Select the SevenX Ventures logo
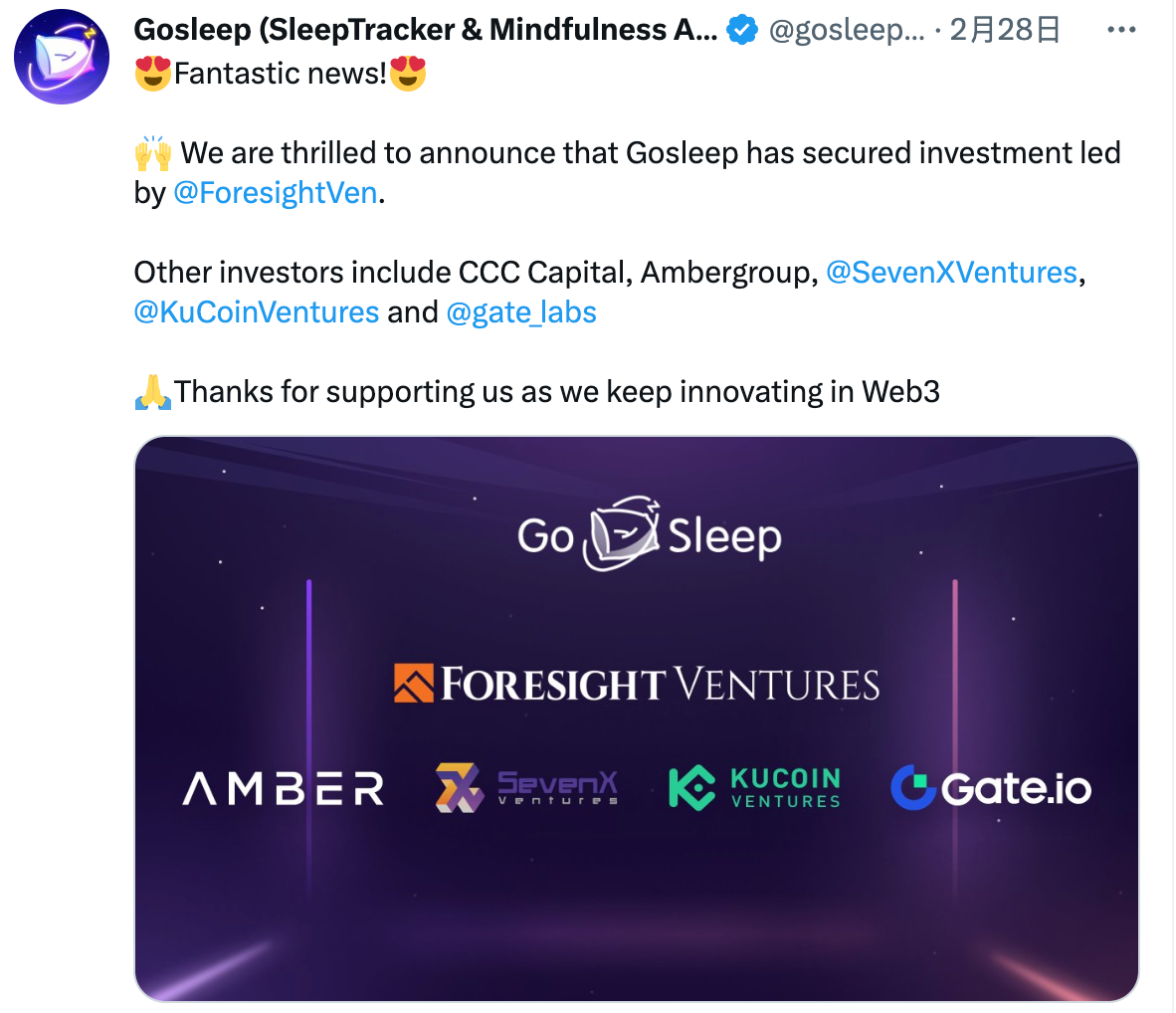 pyautogui.click(x=524, y=786)
